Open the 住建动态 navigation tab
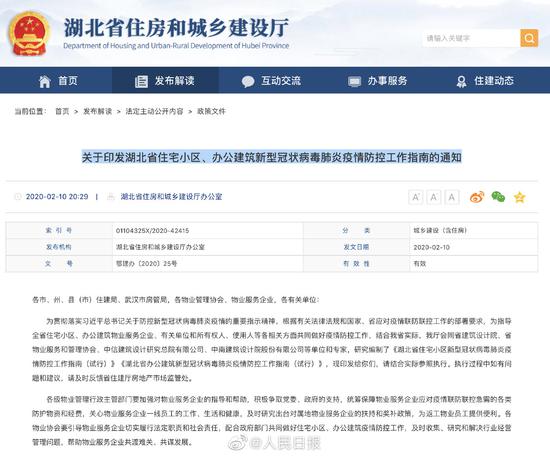550x456 pixels. pyautogui.click(x=485, y=81)
